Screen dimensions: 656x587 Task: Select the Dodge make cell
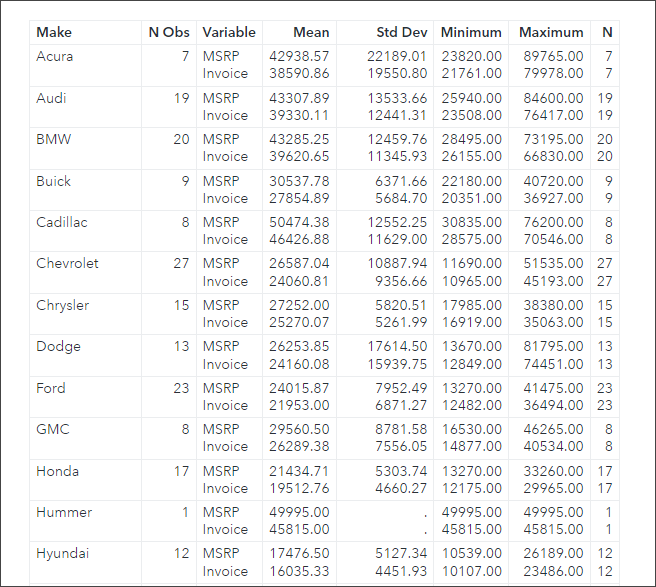point(58,347)
